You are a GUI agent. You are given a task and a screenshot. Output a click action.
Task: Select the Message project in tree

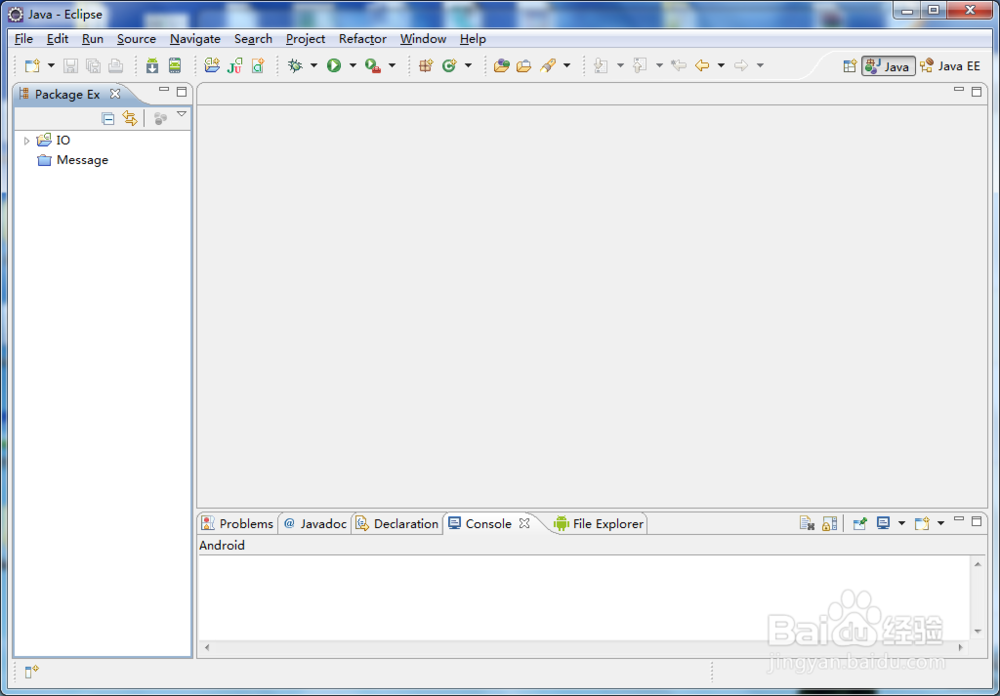click(x=73, y=160)
